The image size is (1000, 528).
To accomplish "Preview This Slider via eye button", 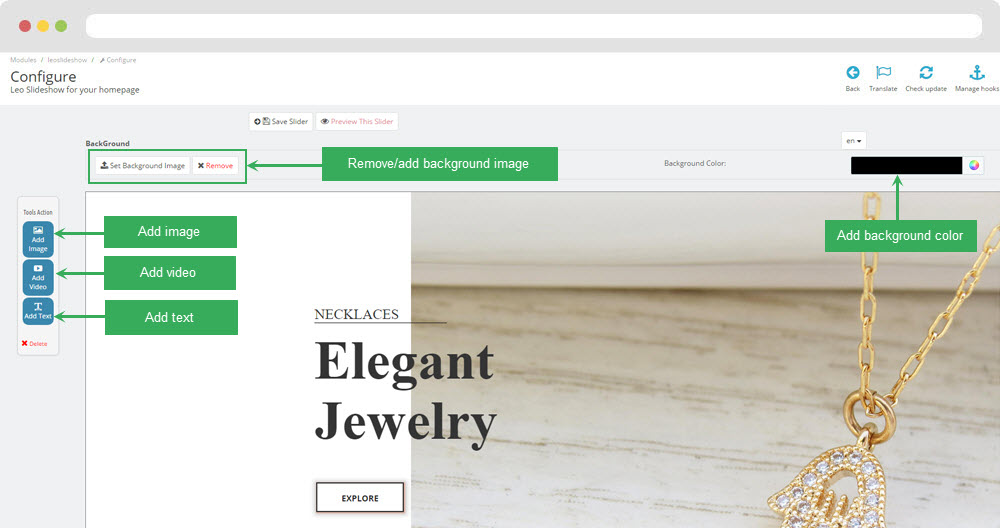I will [357, 121].
